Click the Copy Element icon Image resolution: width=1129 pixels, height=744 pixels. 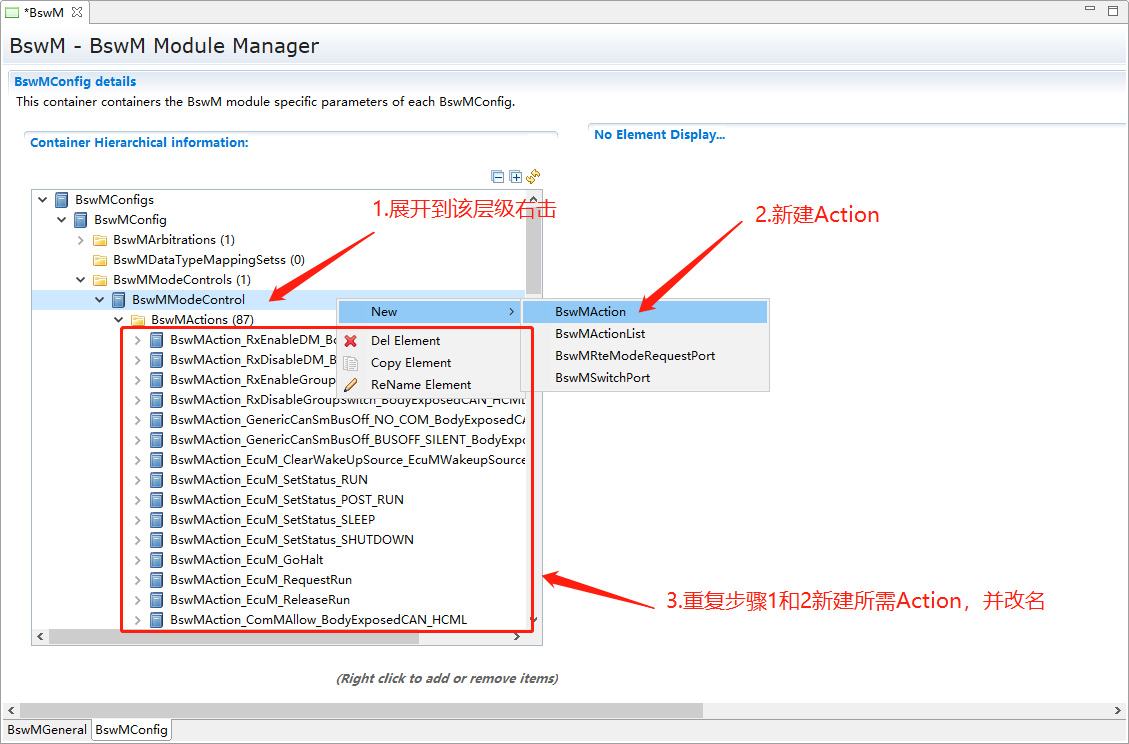click(x=351, y=363)
